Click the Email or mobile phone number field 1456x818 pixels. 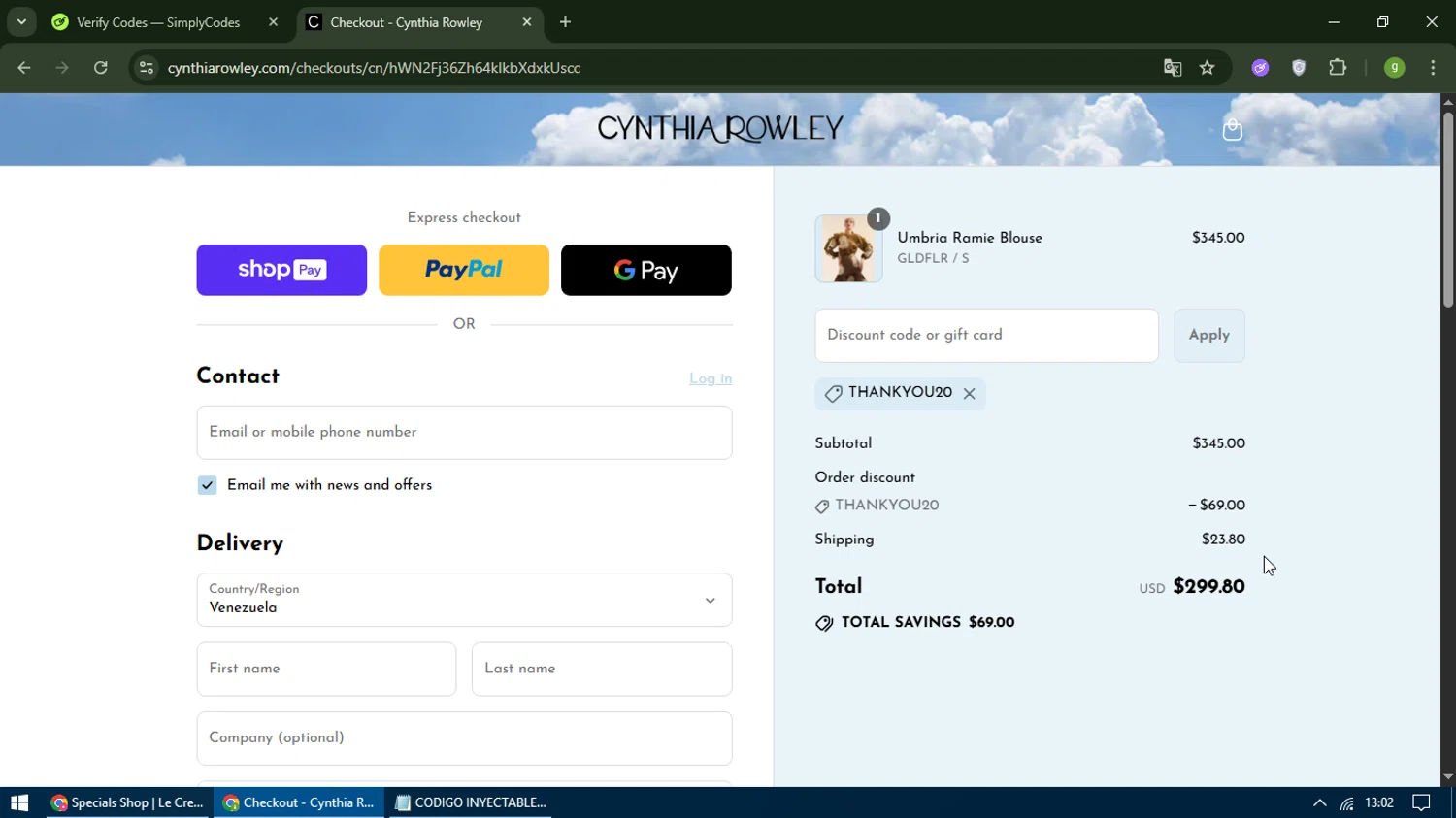point(464,433)
